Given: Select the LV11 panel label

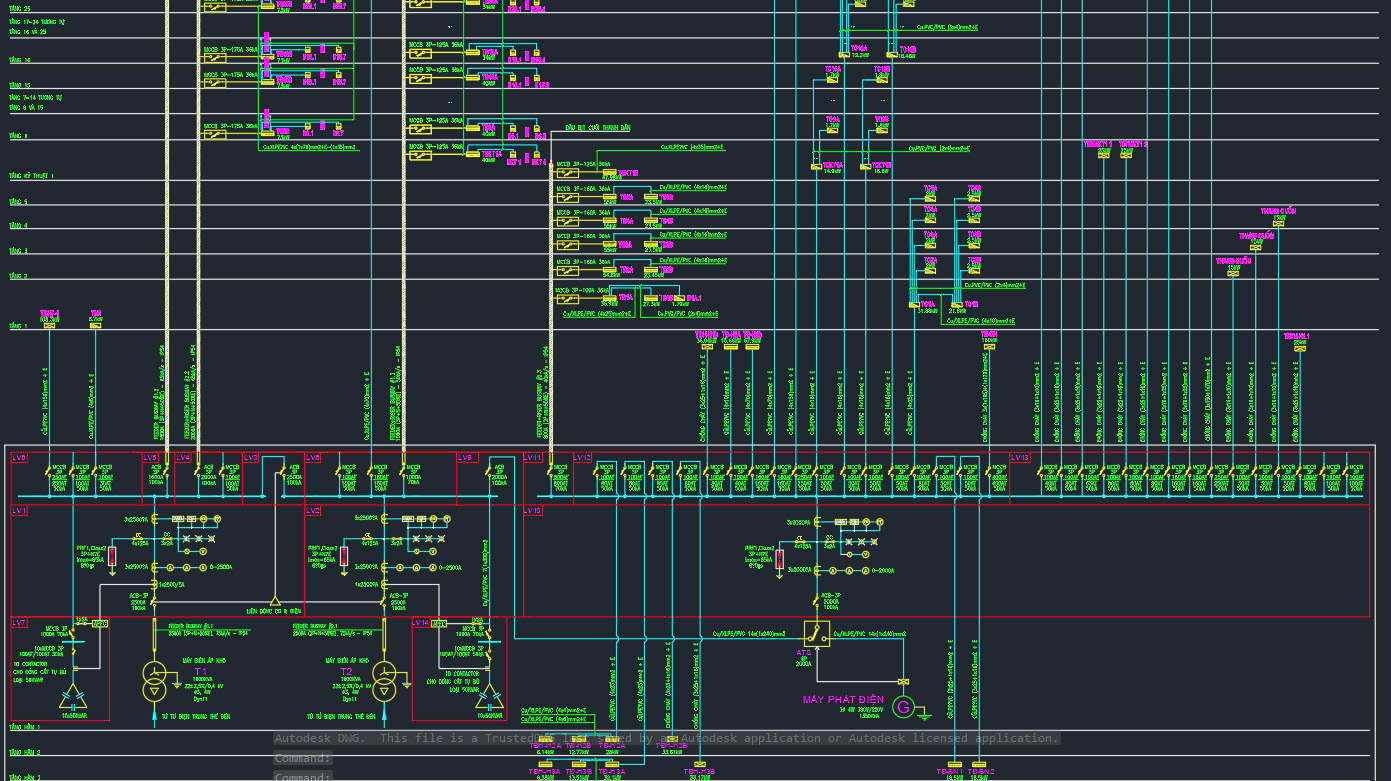Looking at the screenshot, I should (x=533, y=457).
